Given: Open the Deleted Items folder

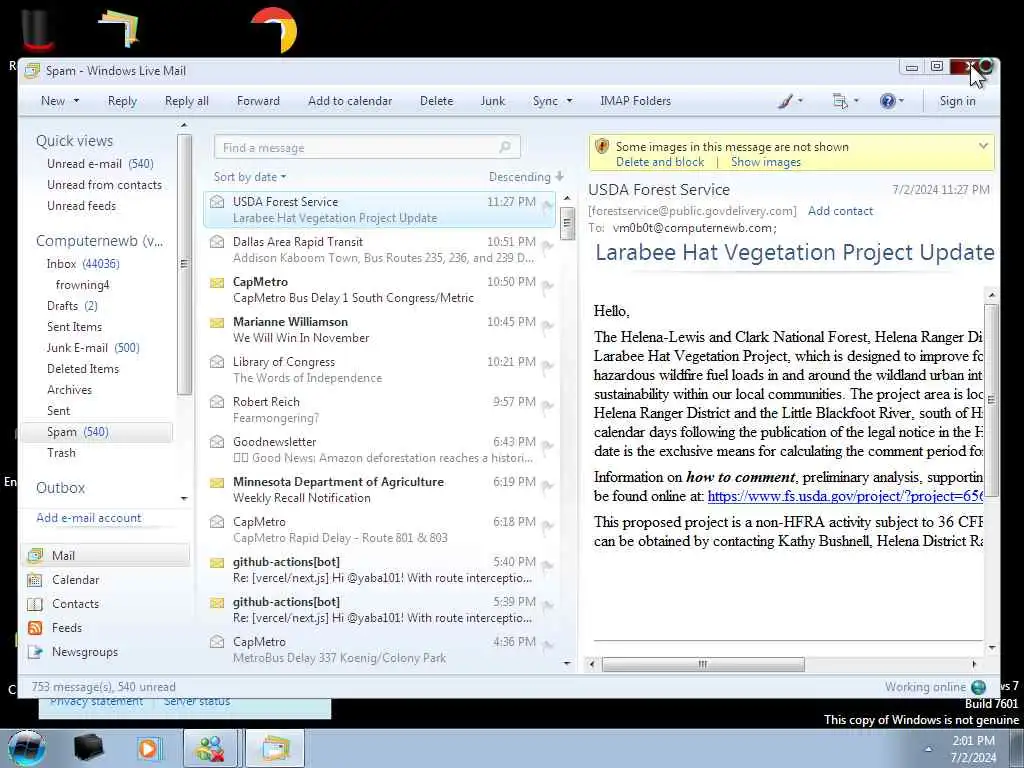Looking at the screenshot, I should [x=83, y=369].
